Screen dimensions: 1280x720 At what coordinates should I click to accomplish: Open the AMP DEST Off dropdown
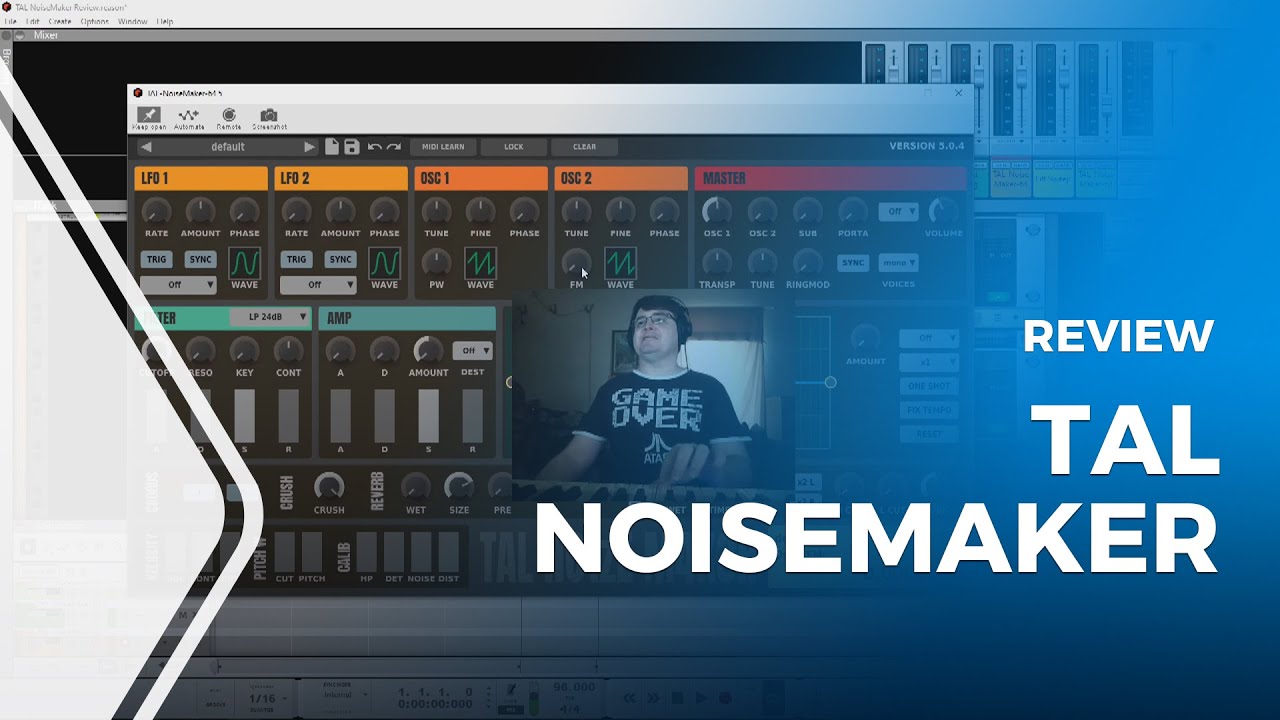pyautogui.click(x=472, y=351)
